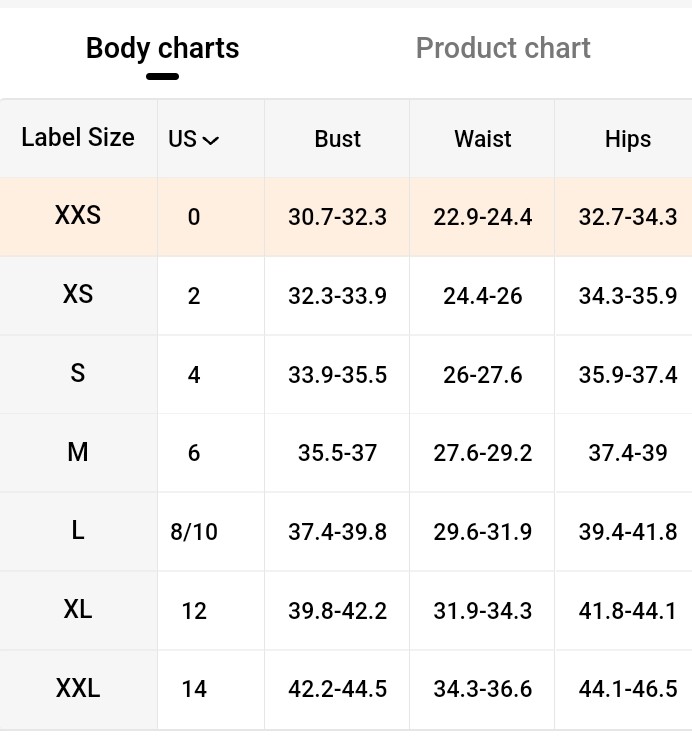Select the XL label size cell
This screenshot has height=737, width=692.
tap(78, 610)
